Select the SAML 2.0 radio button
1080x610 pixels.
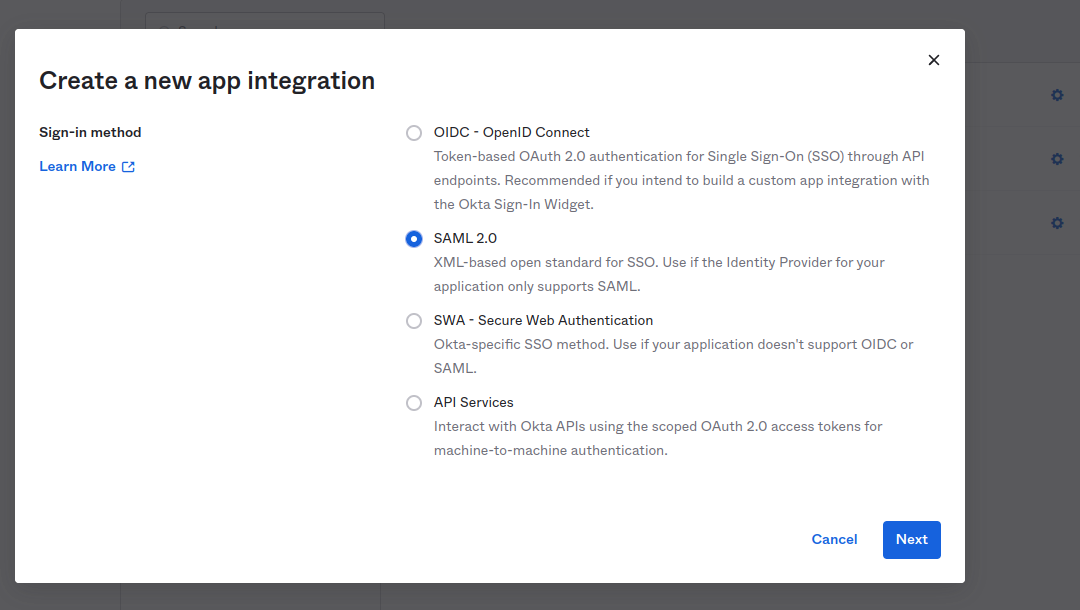pyautogui.click(x=413, y=239)
